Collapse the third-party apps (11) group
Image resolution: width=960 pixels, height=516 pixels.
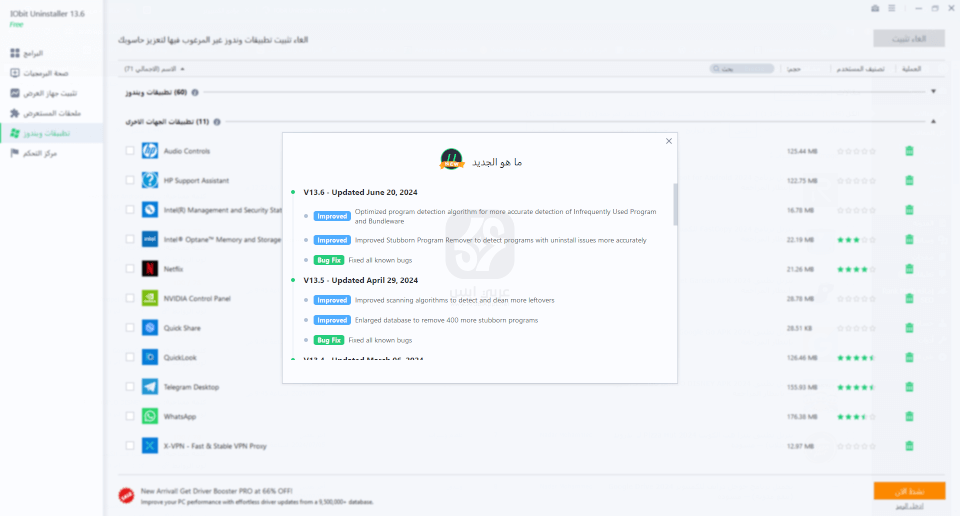coord(933,121)
